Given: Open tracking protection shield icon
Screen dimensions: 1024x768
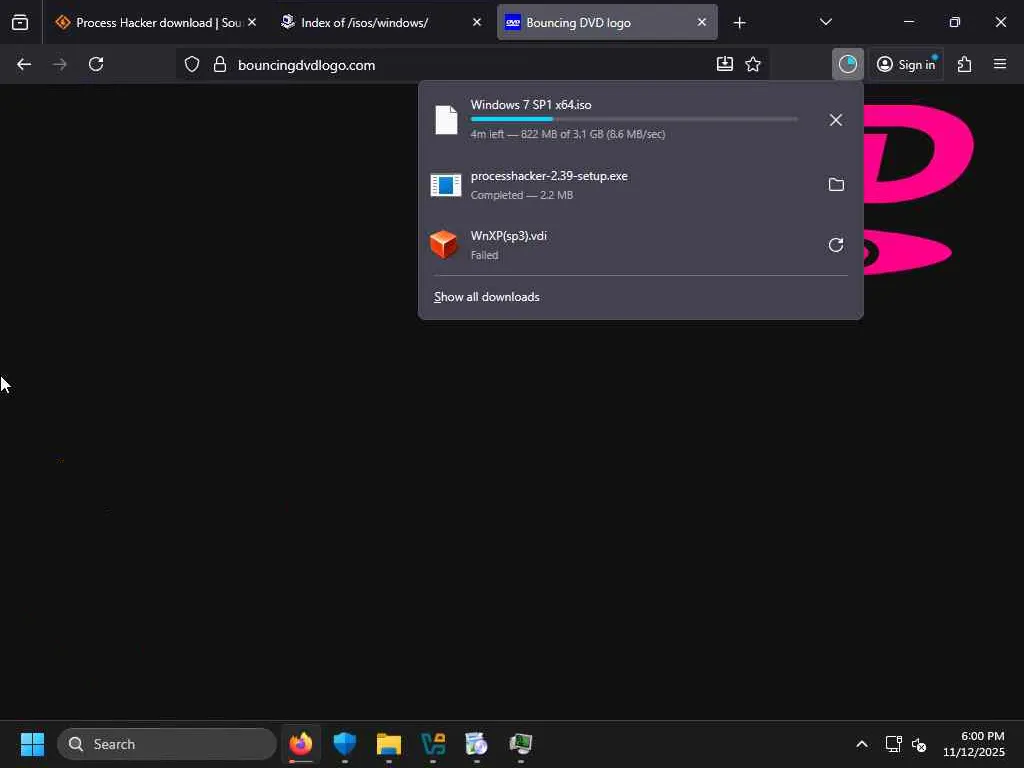Looking at the screenshot, I should click(191, 64).
